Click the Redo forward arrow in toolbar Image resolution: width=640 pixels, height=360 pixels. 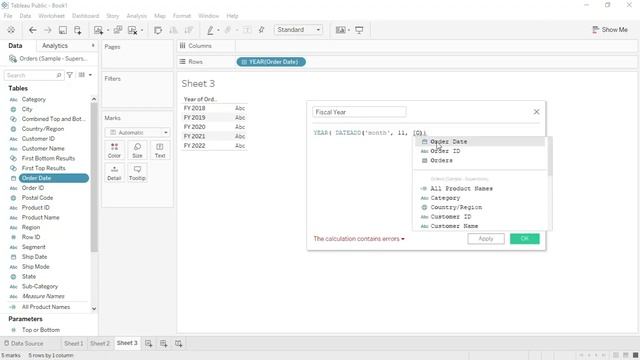tap(48, 30)
